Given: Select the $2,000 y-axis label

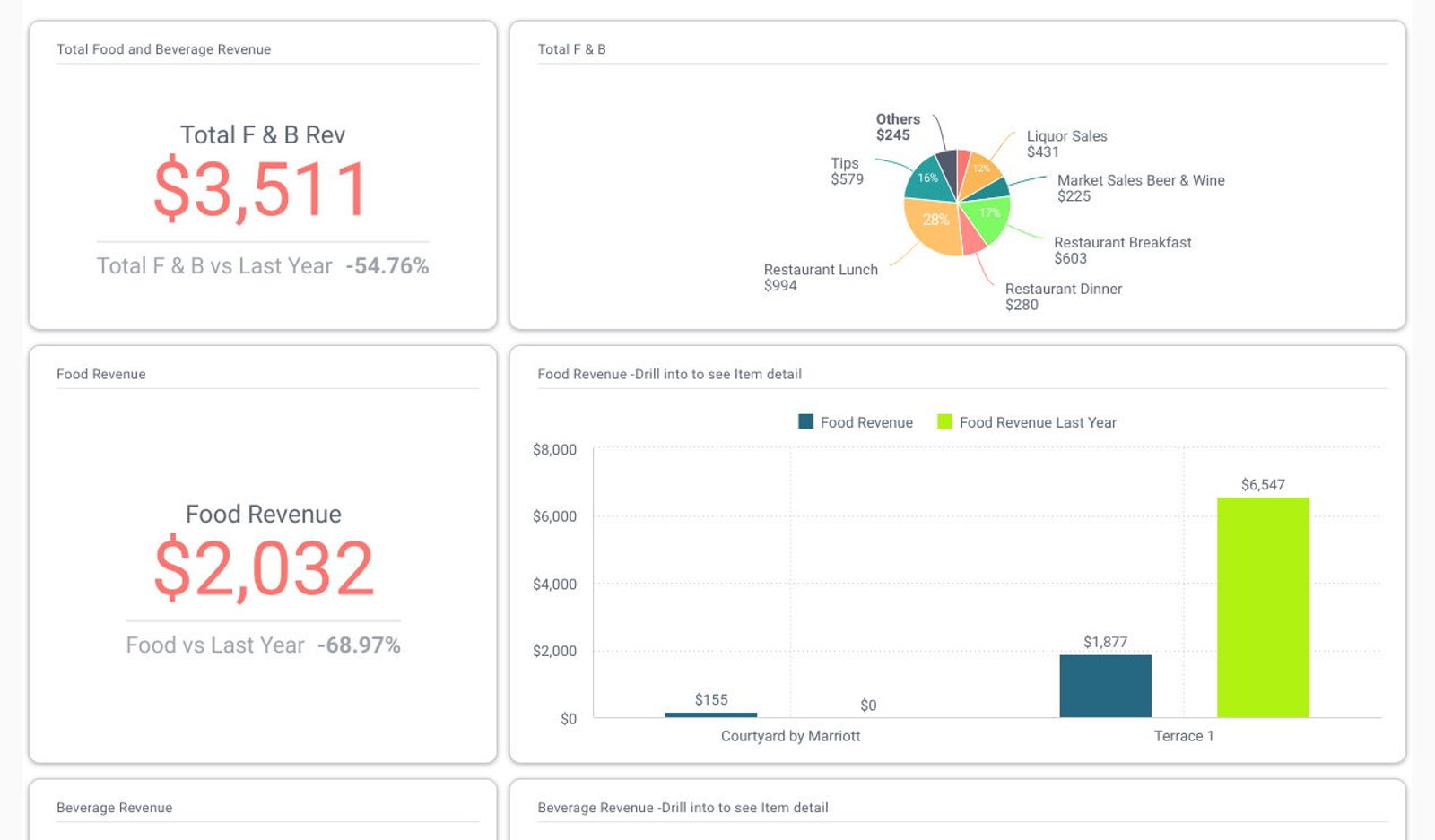Looking at the screenshot, I should [x=554, y=651].
